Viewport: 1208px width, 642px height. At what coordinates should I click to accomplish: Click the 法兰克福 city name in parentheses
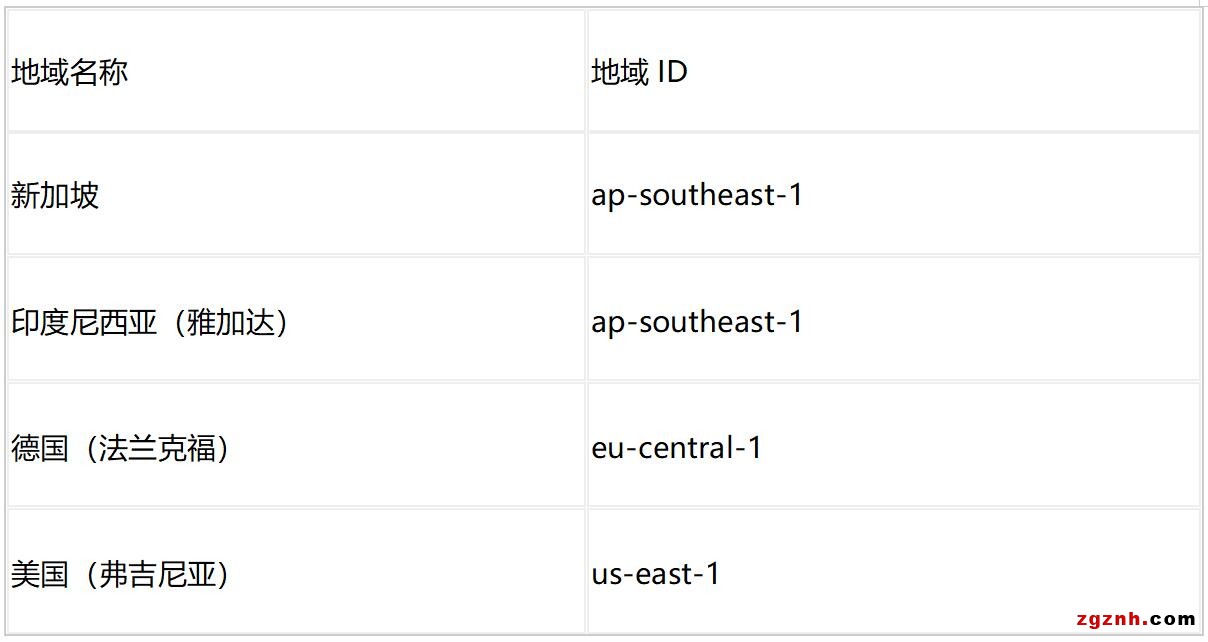click(157, 448)
